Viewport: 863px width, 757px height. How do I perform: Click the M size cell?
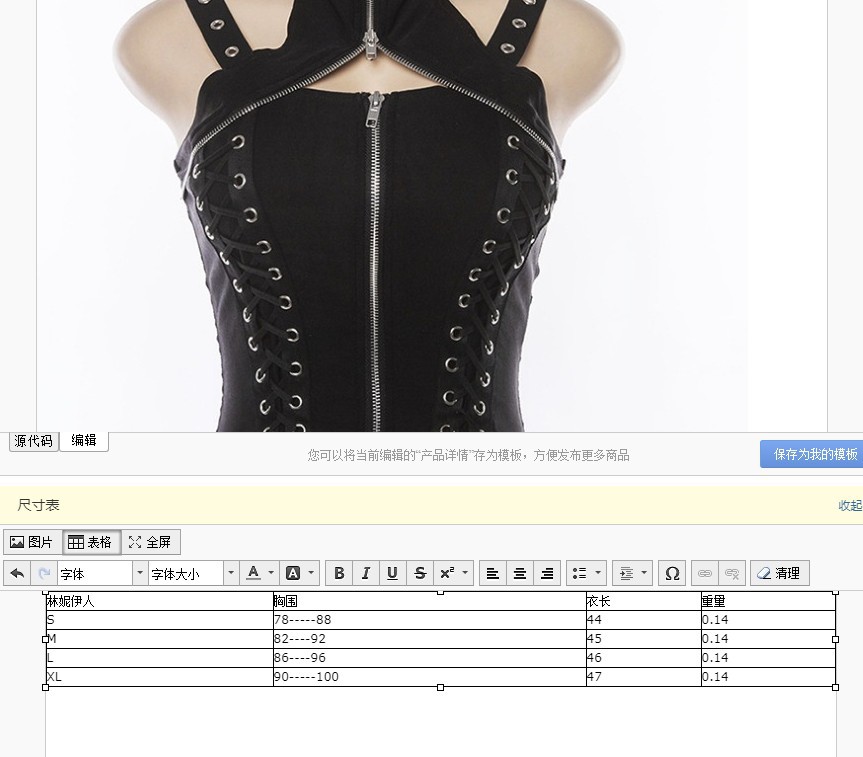160,639
